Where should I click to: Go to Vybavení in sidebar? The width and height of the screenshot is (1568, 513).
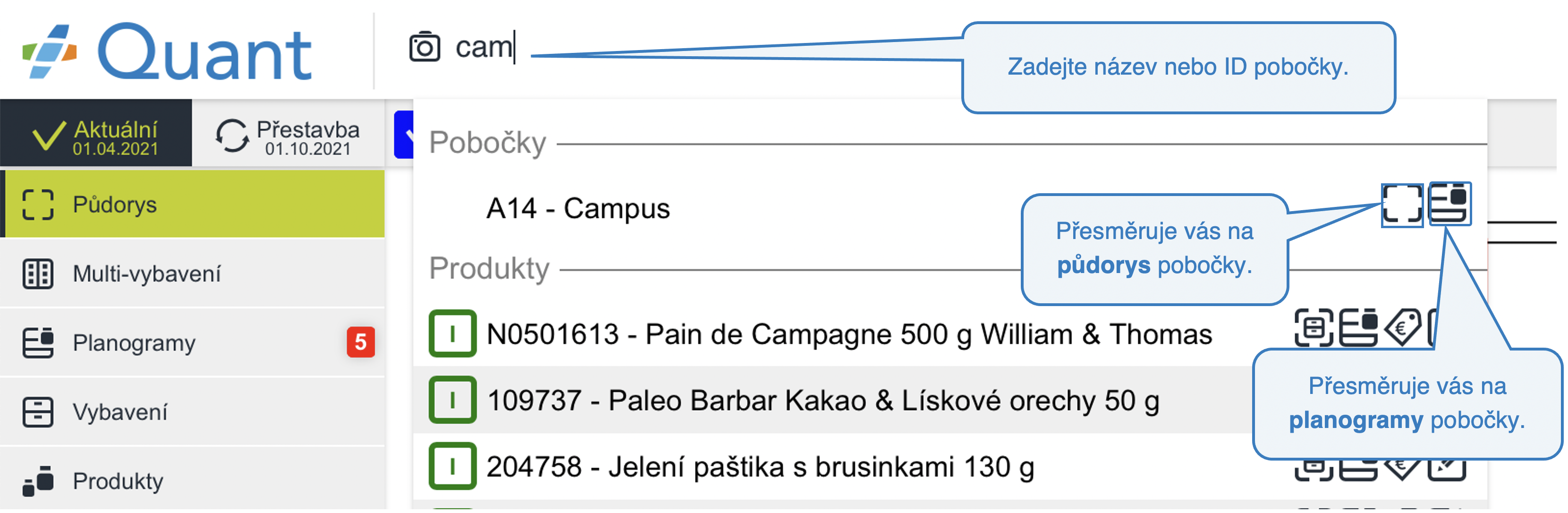coord(192,412)
